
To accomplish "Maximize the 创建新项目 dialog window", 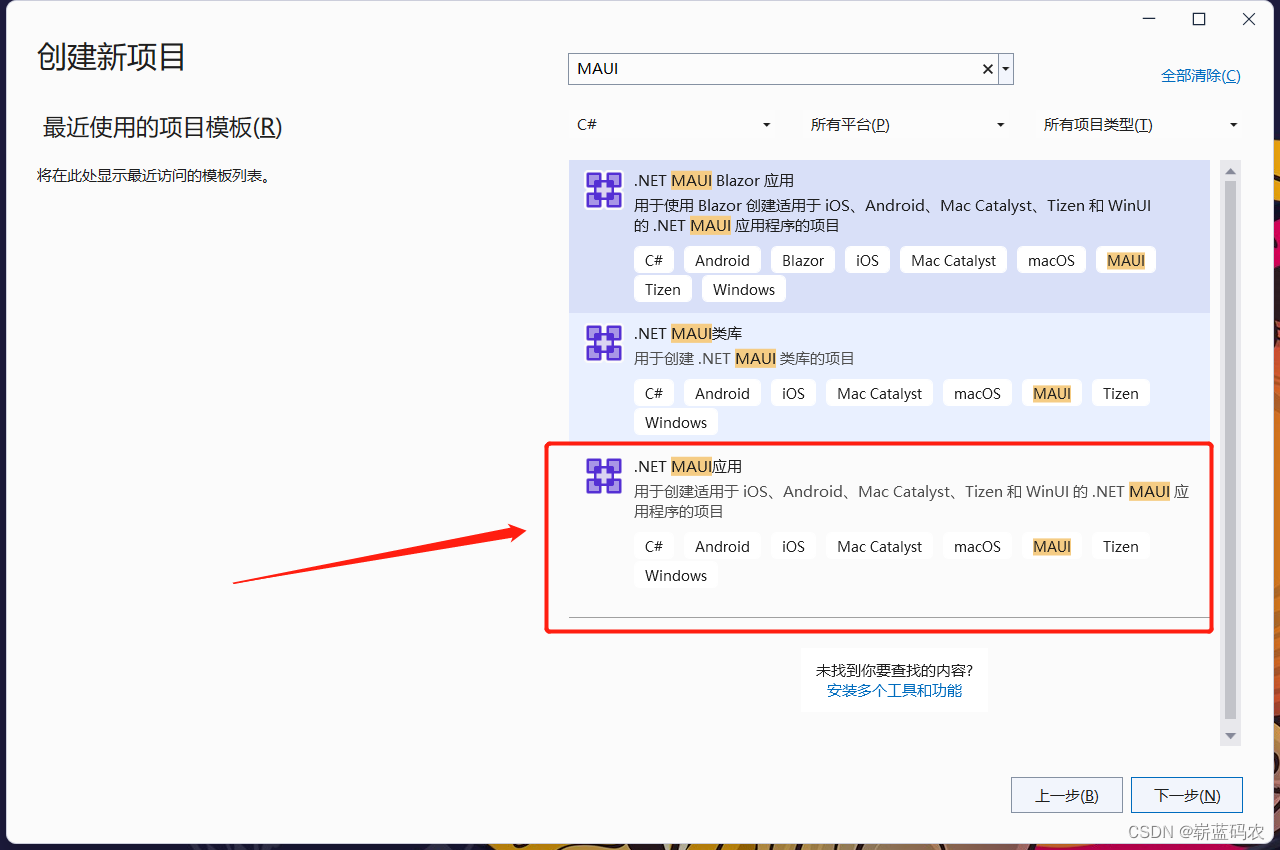I will coord(1199,19).
